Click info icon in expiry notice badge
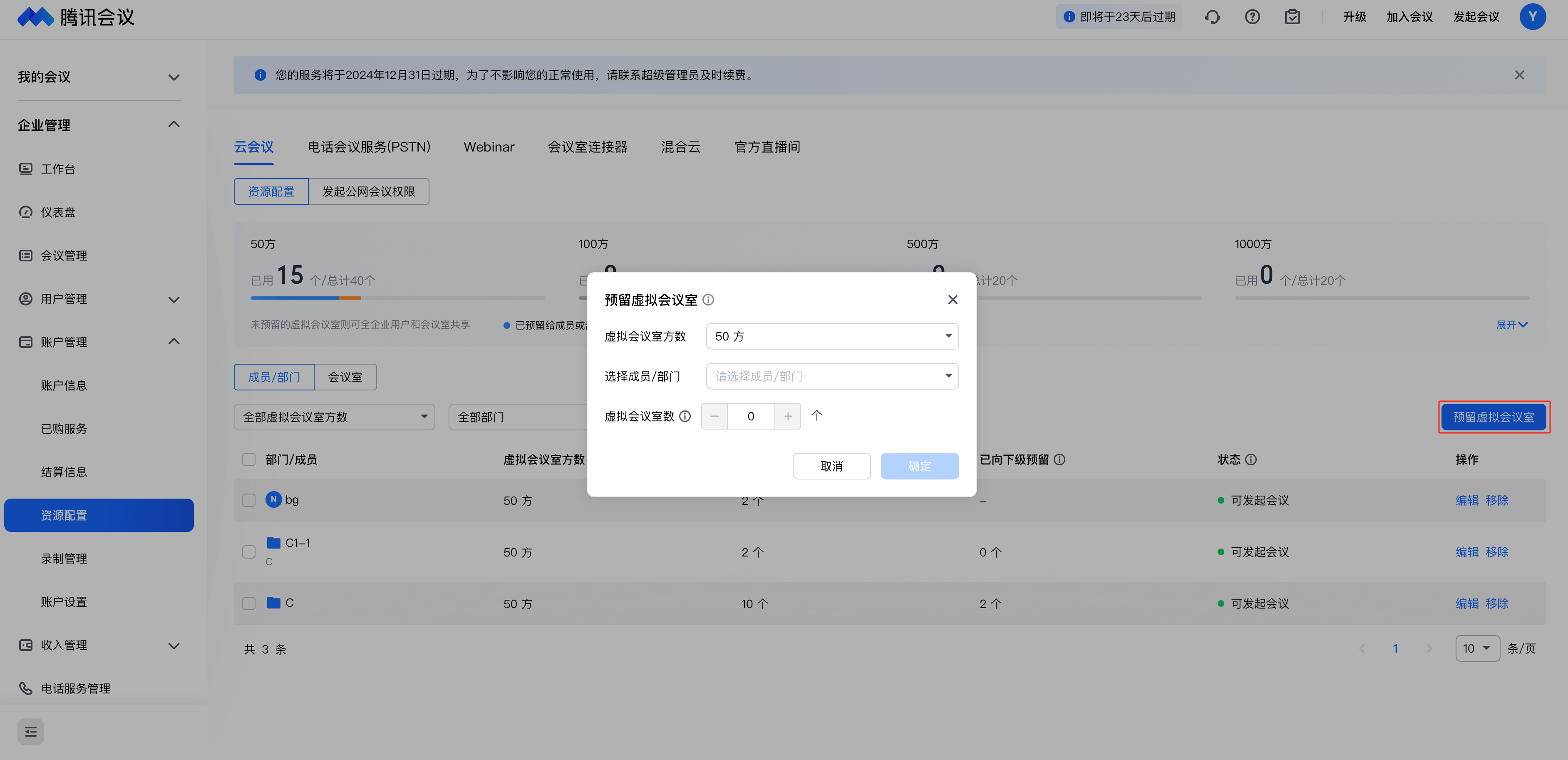Image resolution: width=1568 pixels, height=760 pixels. (1069, 17)
